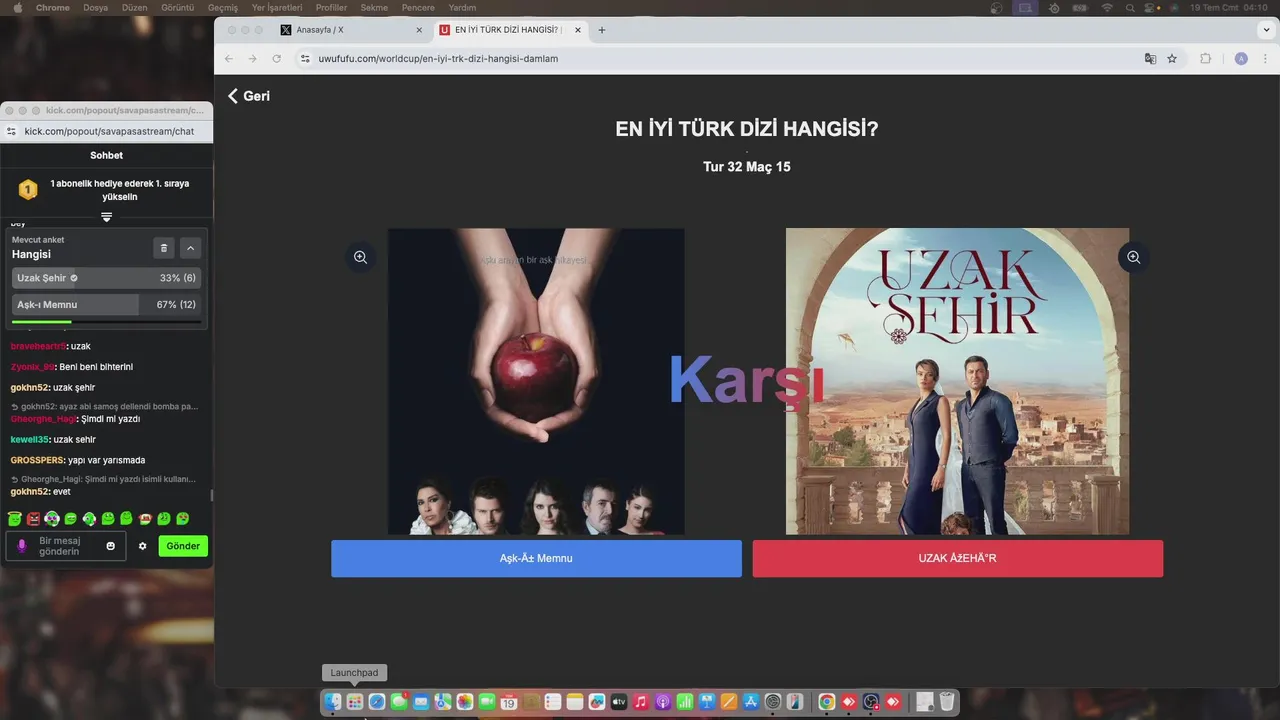Click the Uzak Şehir poster image
Image resolution: width=1280 pixels, height=720 pixels.
coord(957,381)
